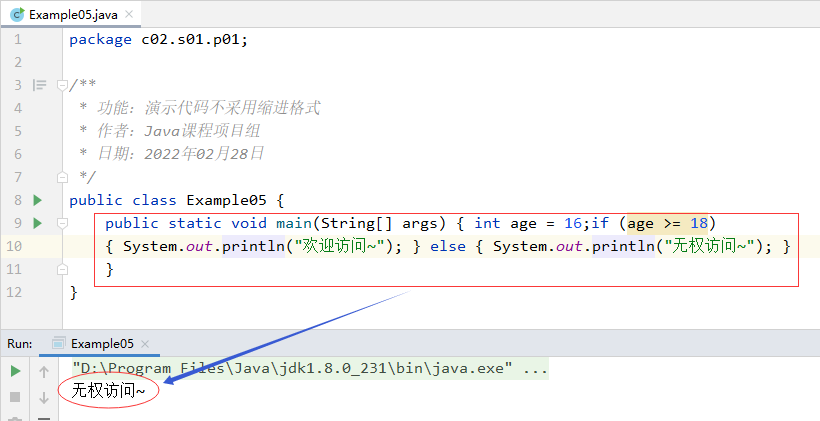Run main method from the line 9 gutter arrow

[38, 223]
